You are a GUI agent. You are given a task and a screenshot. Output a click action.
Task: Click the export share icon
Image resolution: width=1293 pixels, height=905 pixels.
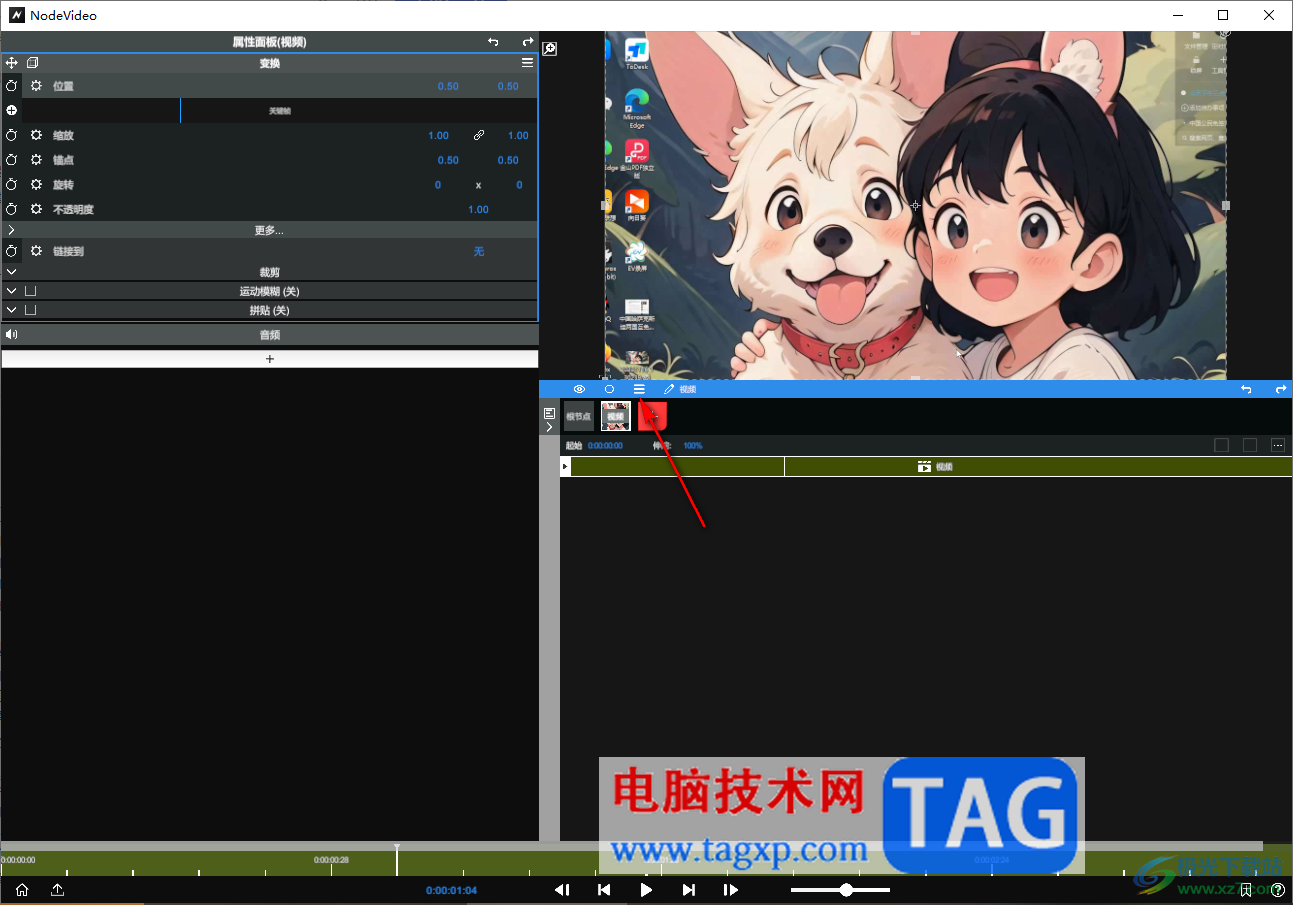58,890
